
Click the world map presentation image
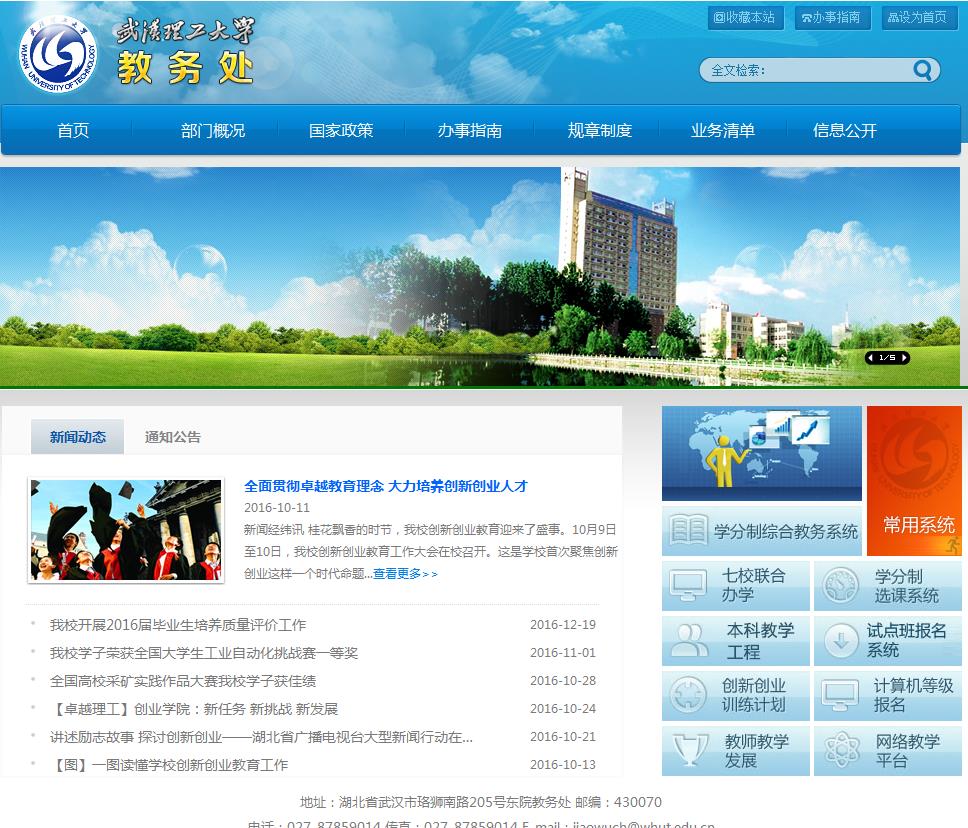761,453
